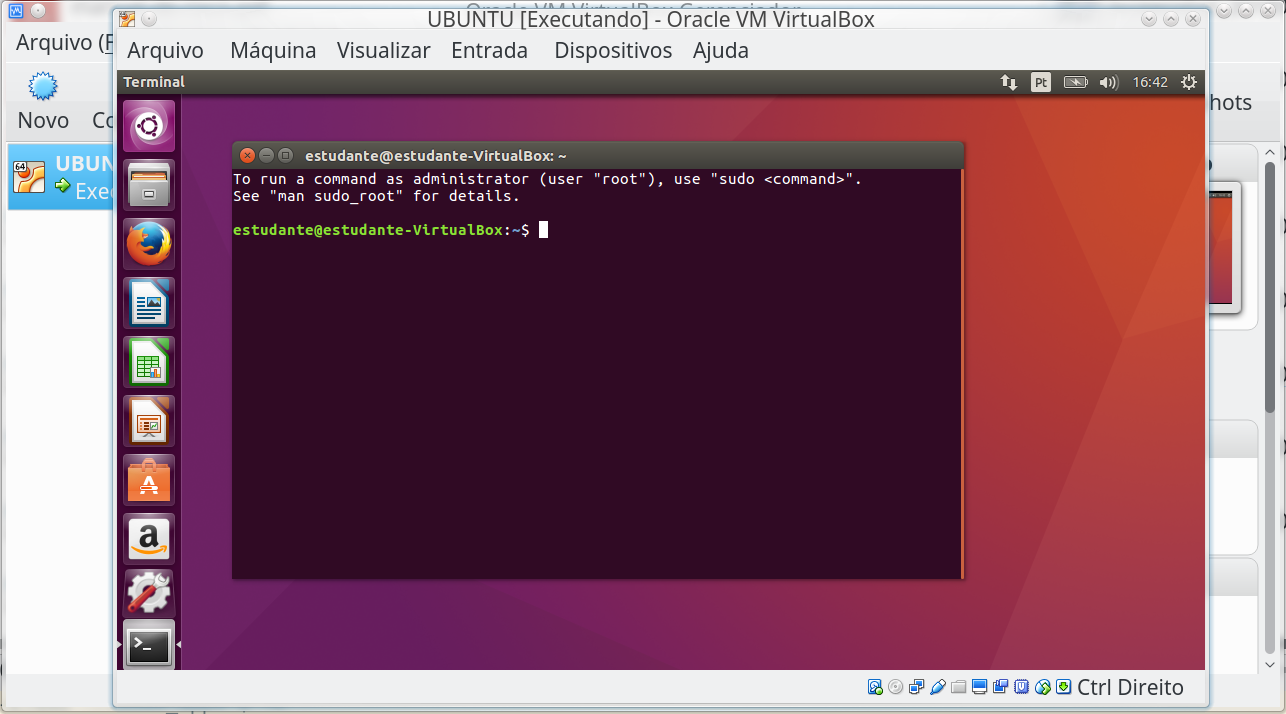Open the sound volume indicator menu
Viewport: 1286px width, 714px height.
coord(1108,82)
